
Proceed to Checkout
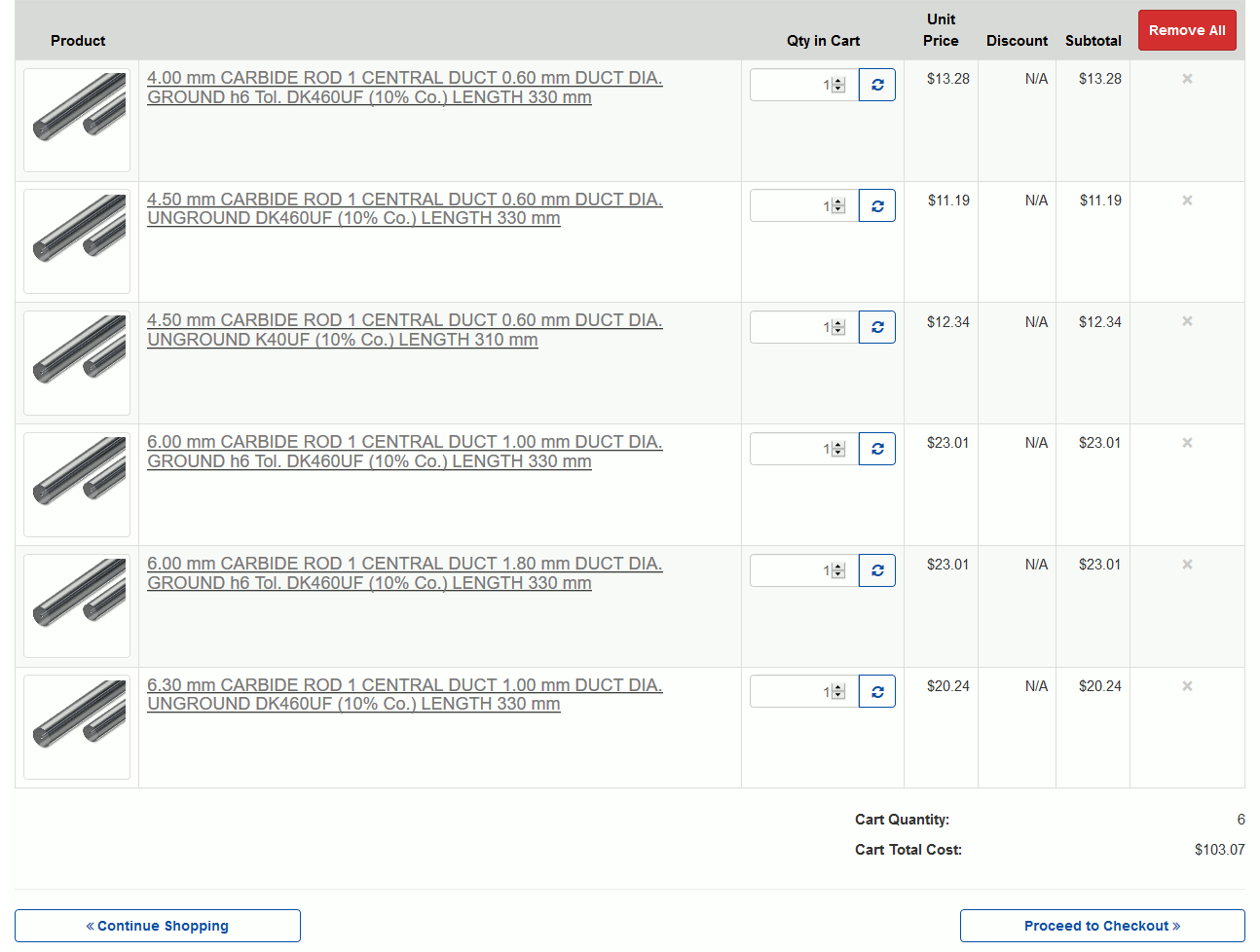pyautogui.click(x=1101, y=926)
